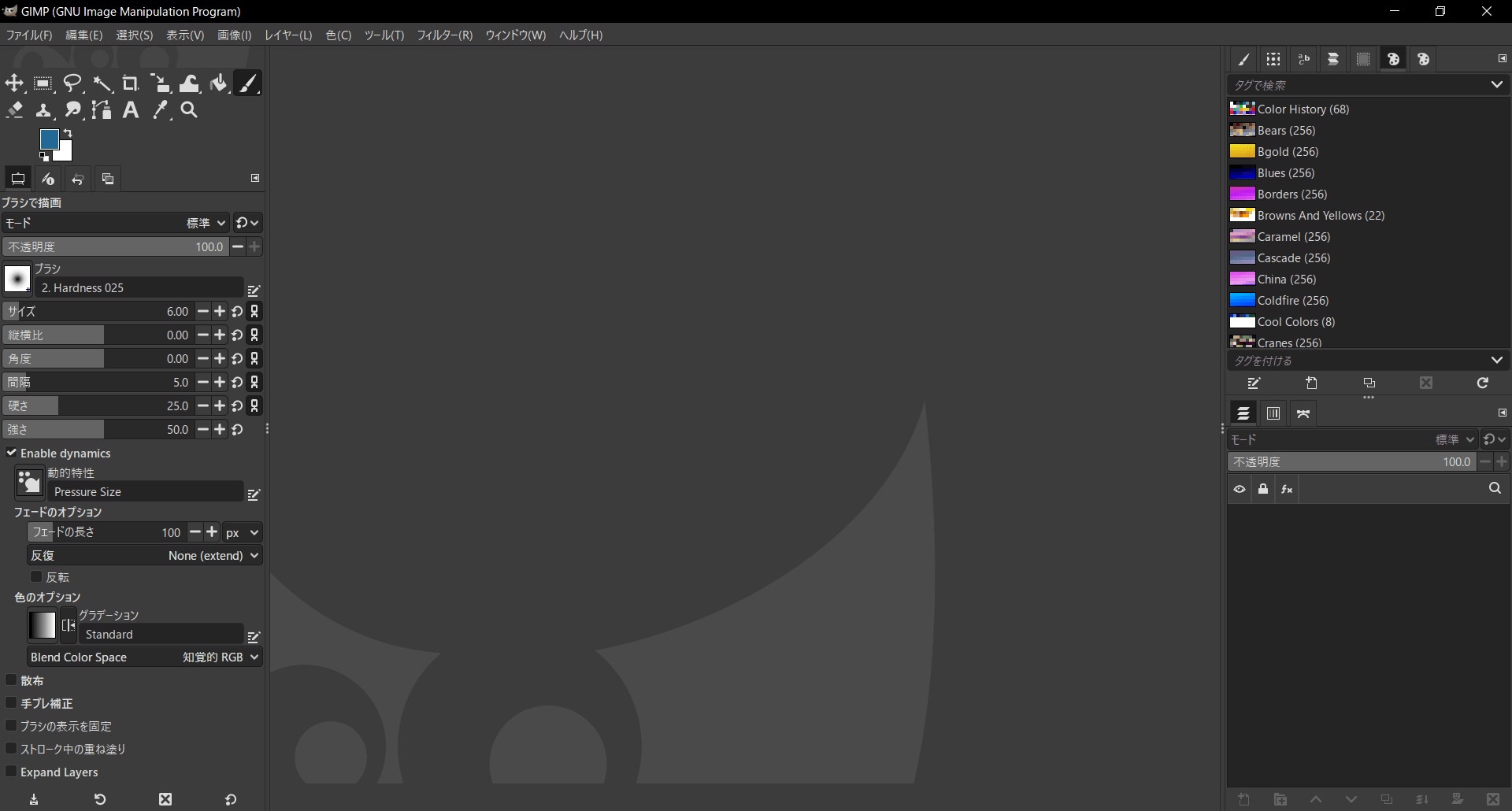Open the フィルター(R) menu
Image resolution: width=1512 pixels, height=811 pixels.
pyautogui.click(x=444, y=35)
